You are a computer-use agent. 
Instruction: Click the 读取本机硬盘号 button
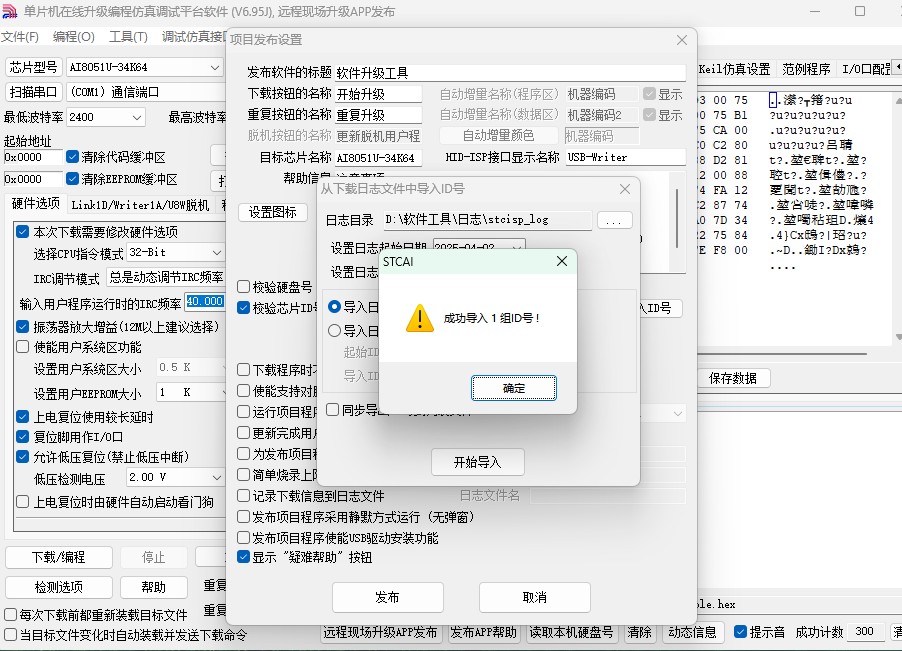tap(571, 632)
